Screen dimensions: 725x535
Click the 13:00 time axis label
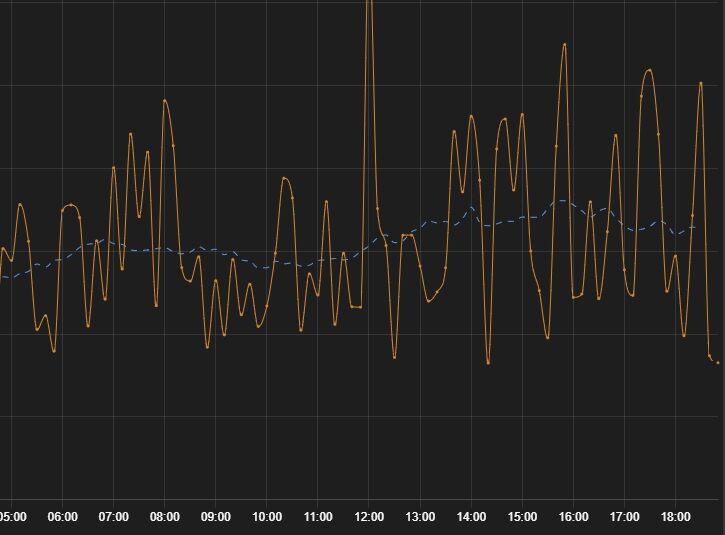point(420,517)
